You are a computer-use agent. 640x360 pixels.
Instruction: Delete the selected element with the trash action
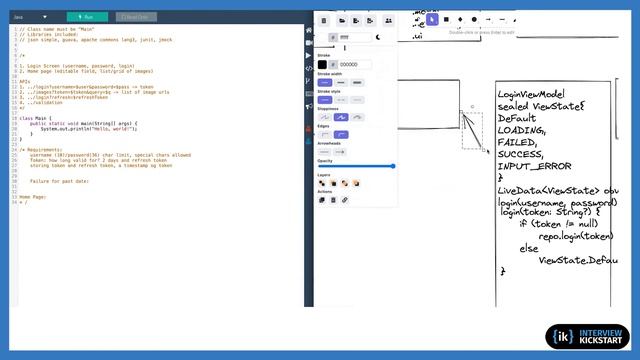click(333, 200)
